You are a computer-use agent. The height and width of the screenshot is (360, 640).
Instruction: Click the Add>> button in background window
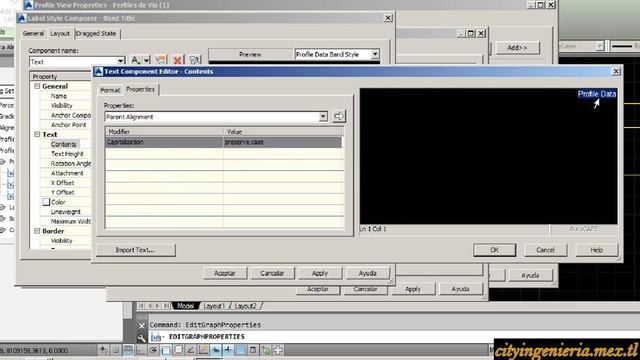[x=518, y=47]
